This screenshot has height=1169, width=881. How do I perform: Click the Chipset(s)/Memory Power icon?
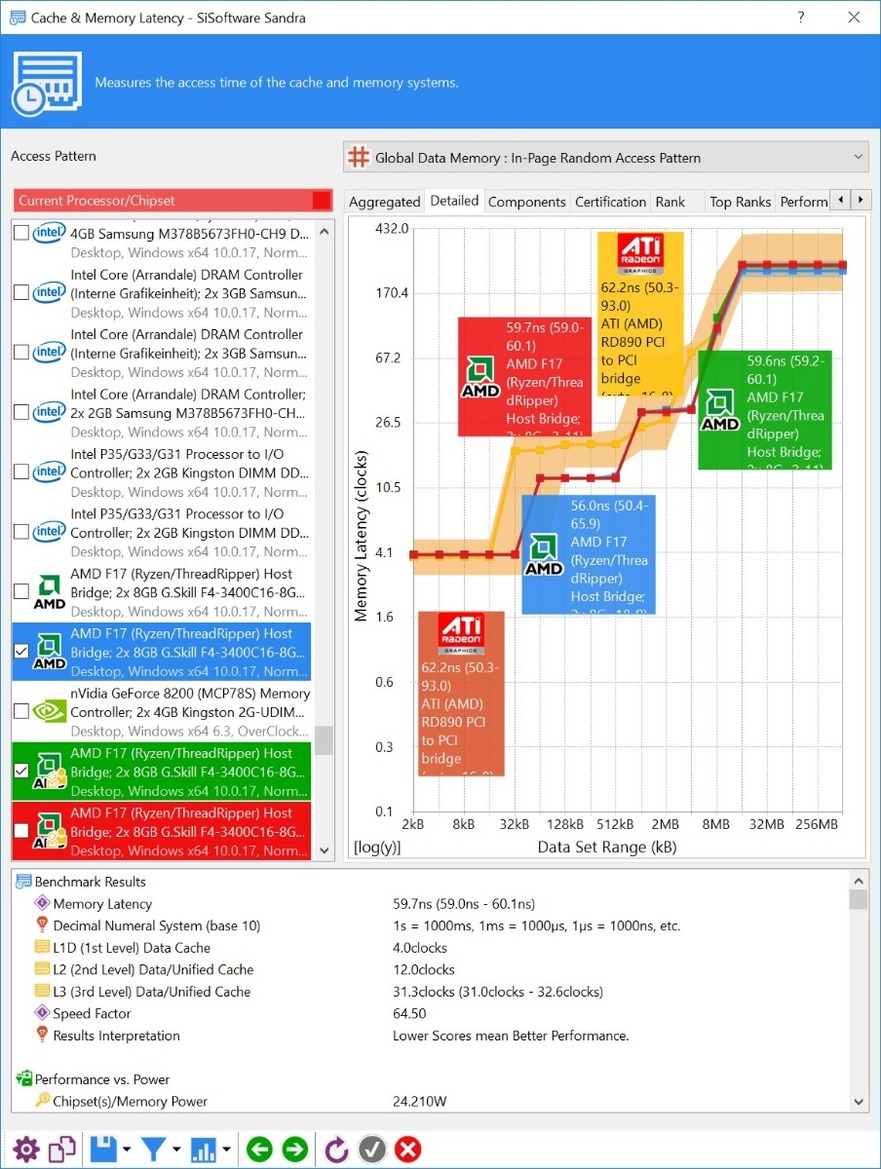pos(42,1100)
